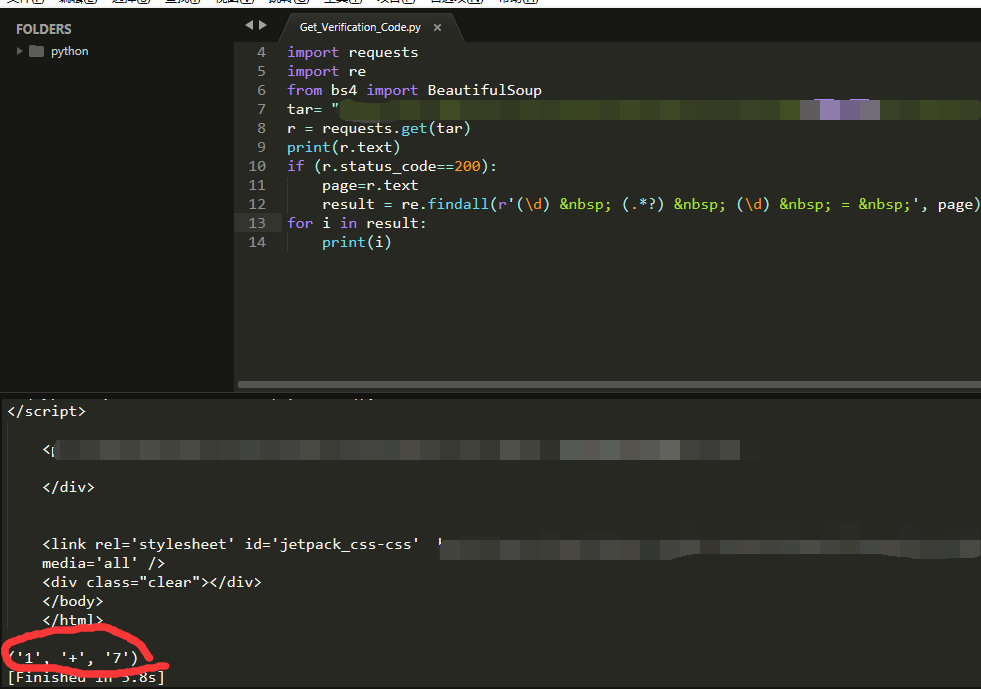The image size is (981, 689).
Task: Switch to Get_Verification_Code.py tab
Action: [360, 28]
